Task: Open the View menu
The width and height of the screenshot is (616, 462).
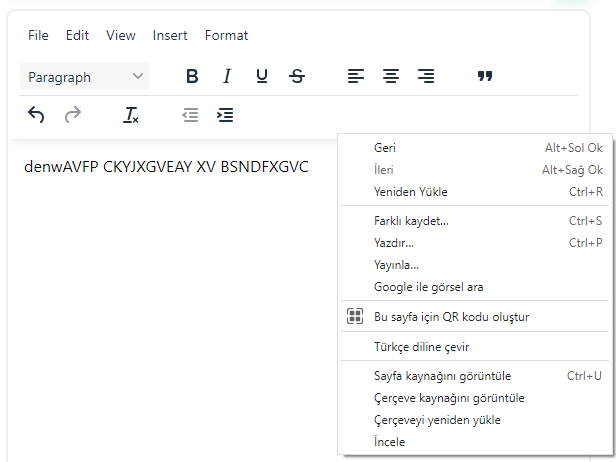Action: 121,35
